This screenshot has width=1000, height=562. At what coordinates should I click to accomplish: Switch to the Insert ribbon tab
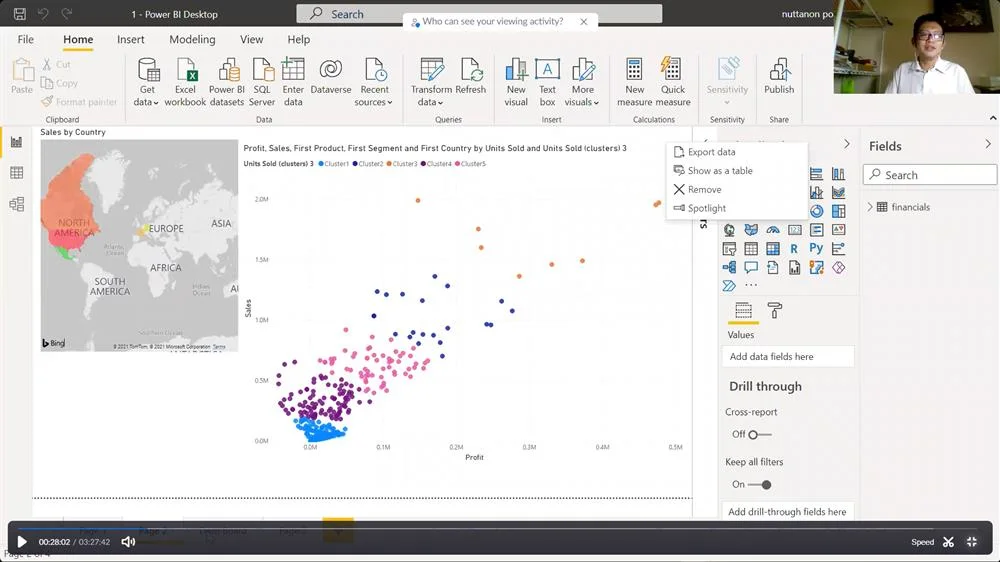point(131,40)
